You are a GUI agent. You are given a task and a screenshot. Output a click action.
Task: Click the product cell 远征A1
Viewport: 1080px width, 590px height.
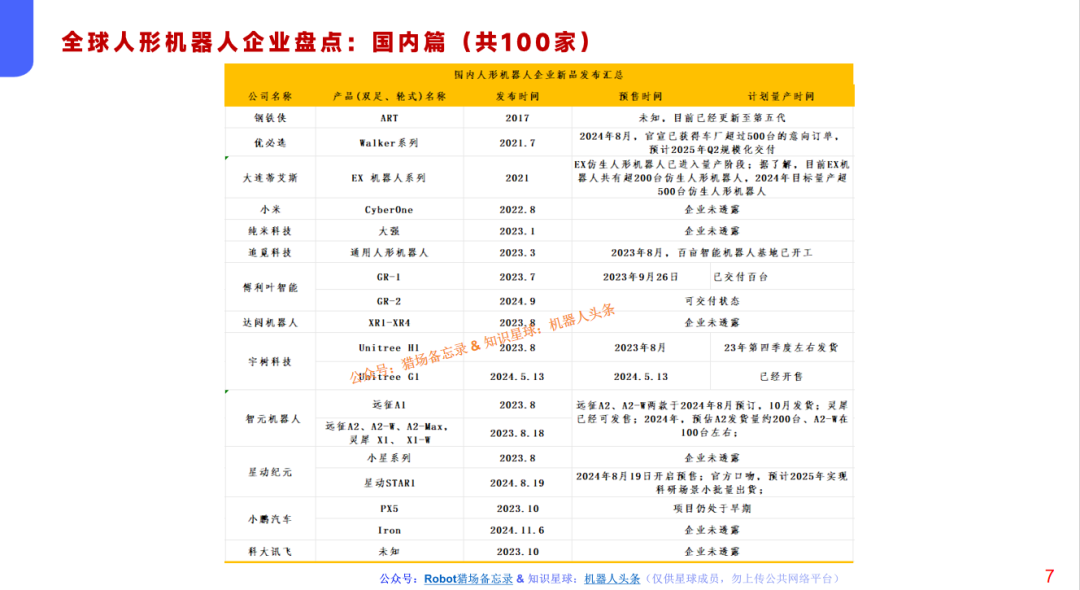click(x=389, y=405)
